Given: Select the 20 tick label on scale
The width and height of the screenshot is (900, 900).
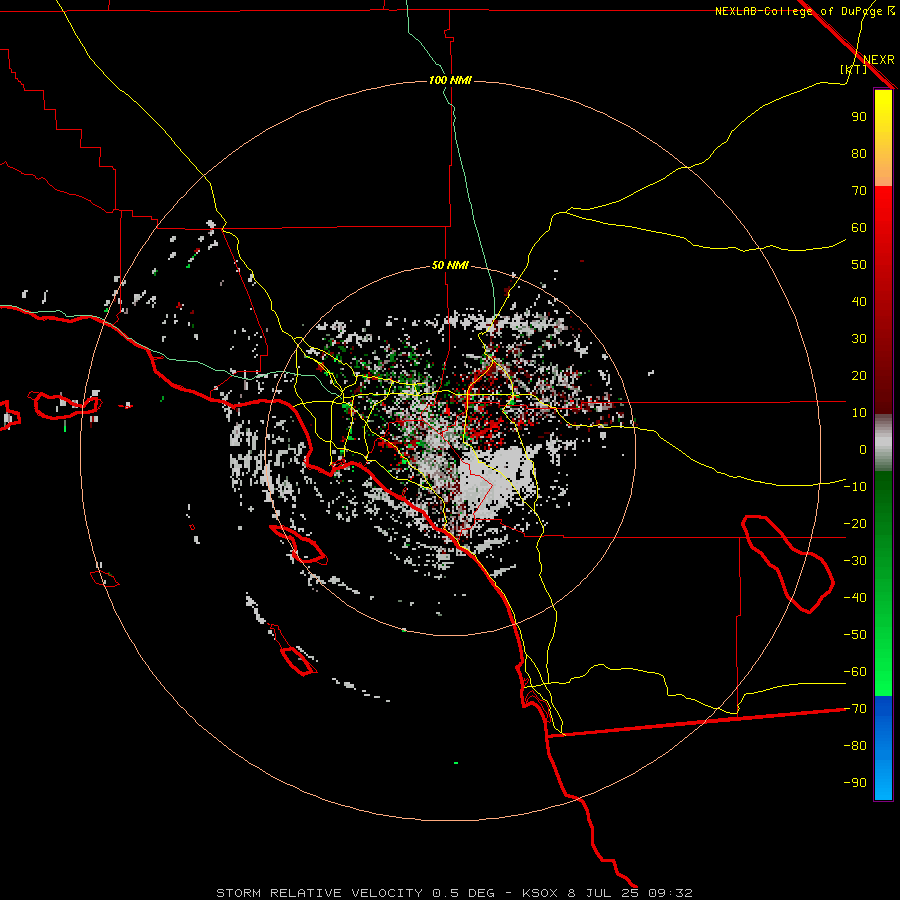Looking at the screenshot, I should 859,375.
